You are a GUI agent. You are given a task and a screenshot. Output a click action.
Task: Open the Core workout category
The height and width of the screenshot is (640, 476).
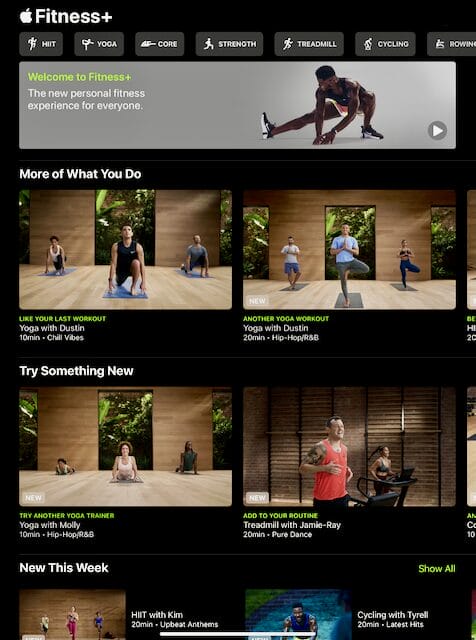click(x=160, y=44)
